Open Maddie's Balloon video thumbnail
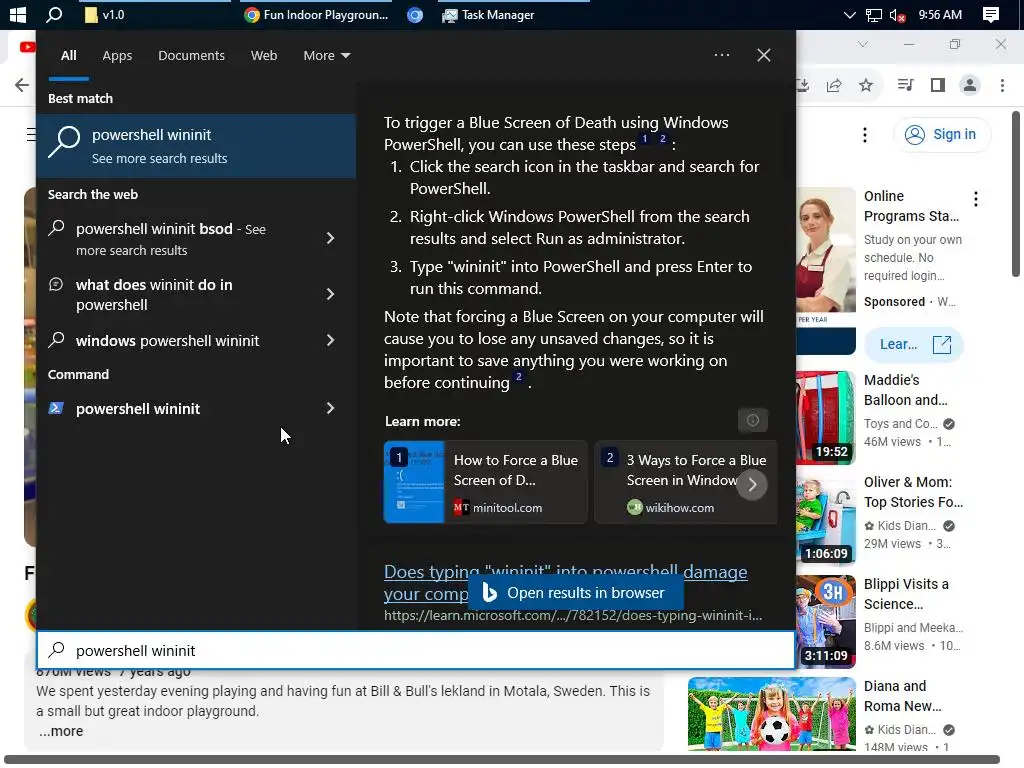 point(825,418)
